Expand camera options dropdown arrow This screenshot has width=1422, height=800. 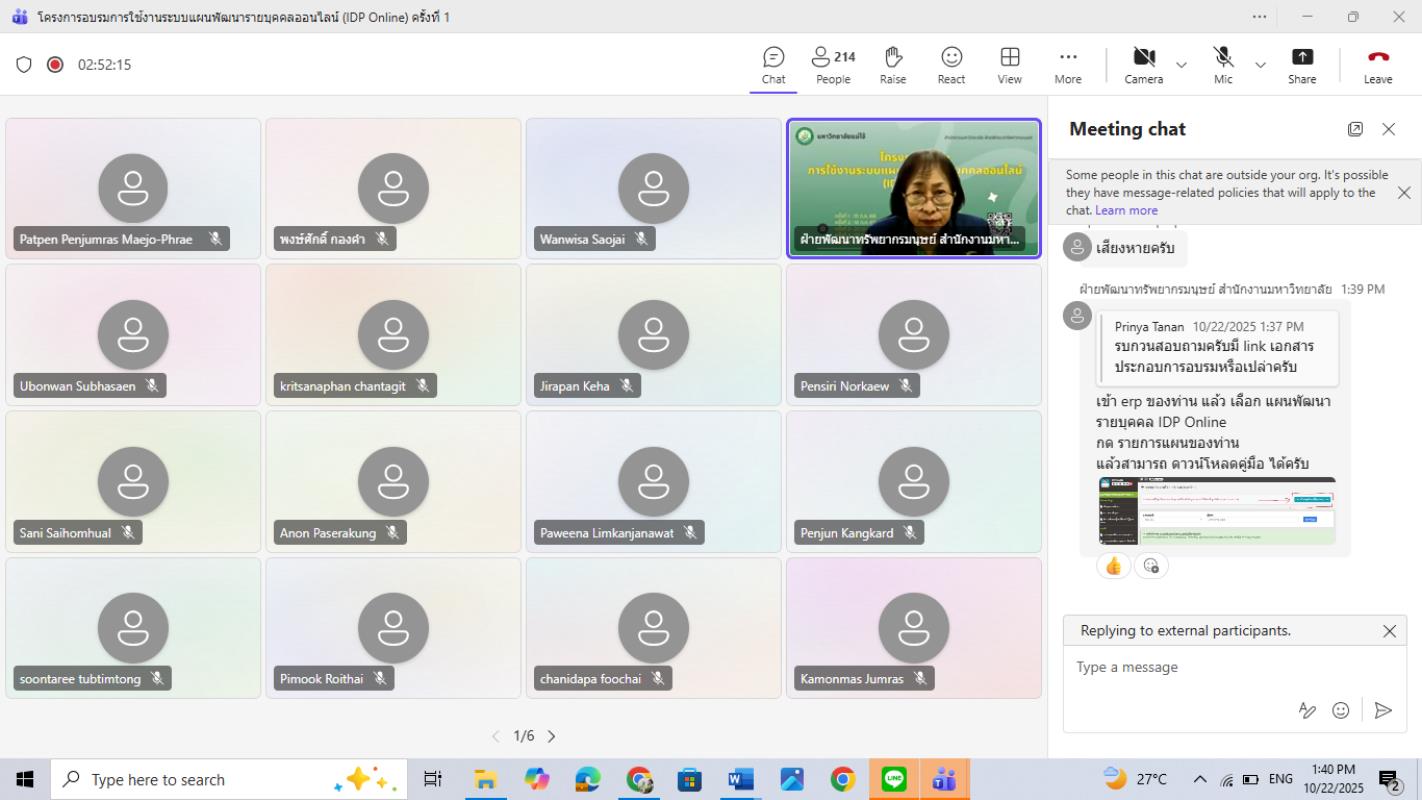click(x=1181, y=65)
